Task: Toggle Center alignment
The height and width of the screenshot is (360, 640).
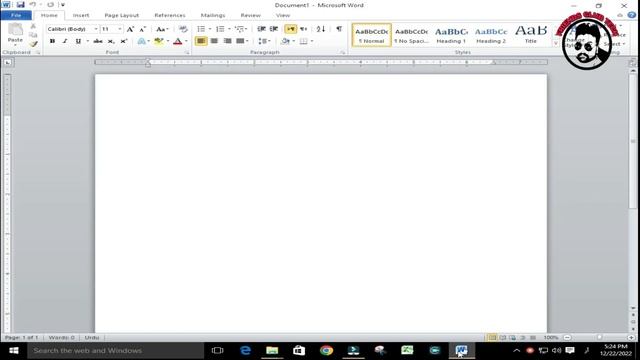Action: 214,41
